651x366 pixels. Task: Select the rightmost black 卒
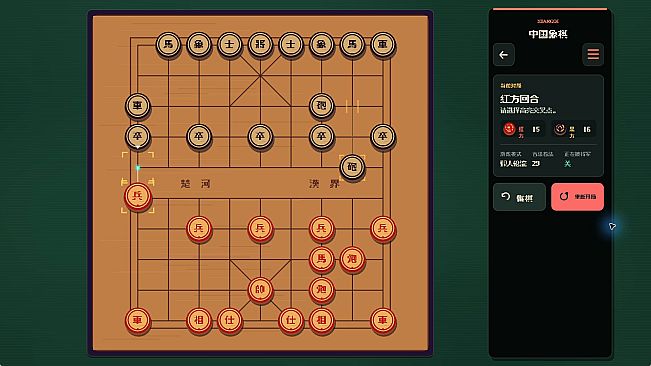(x=383, y=136)
